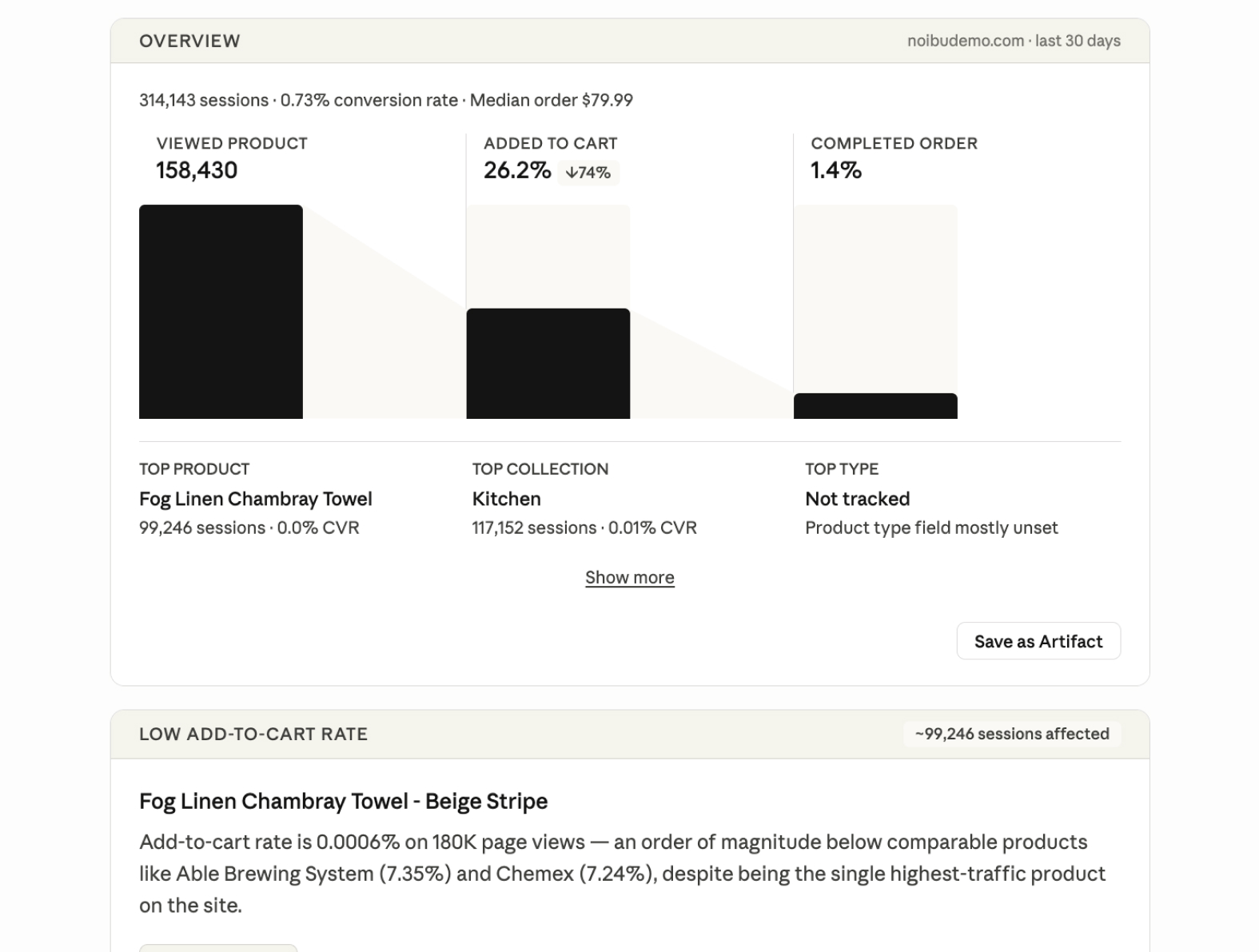
Task: Open Fog Linen Chambray Towel - Beige Stripe heading
Action: (344, 801)
